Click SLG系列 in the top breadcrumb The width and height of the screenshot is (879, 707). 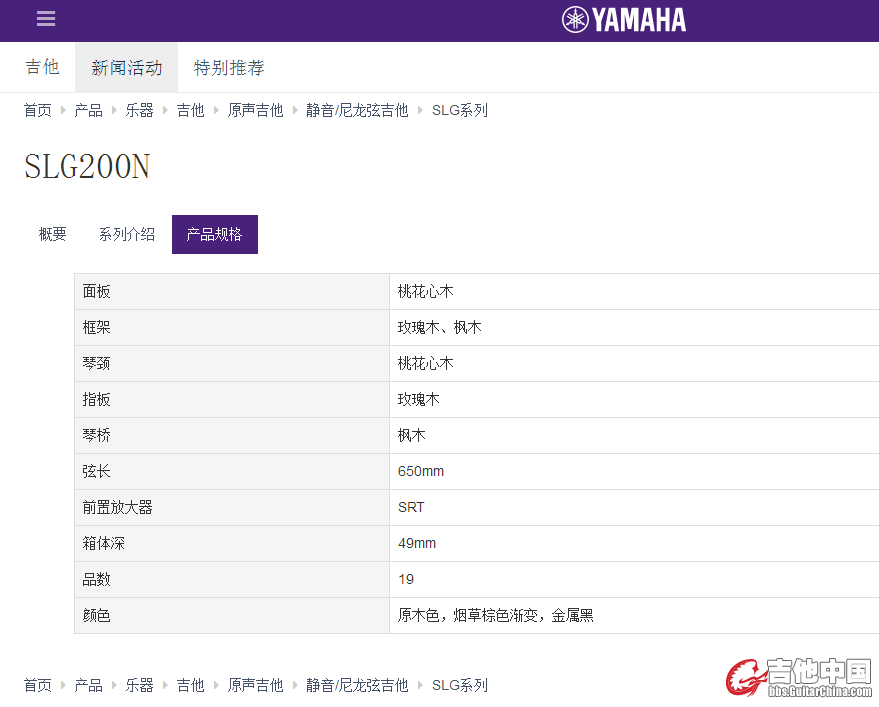(x=460, y=110)
